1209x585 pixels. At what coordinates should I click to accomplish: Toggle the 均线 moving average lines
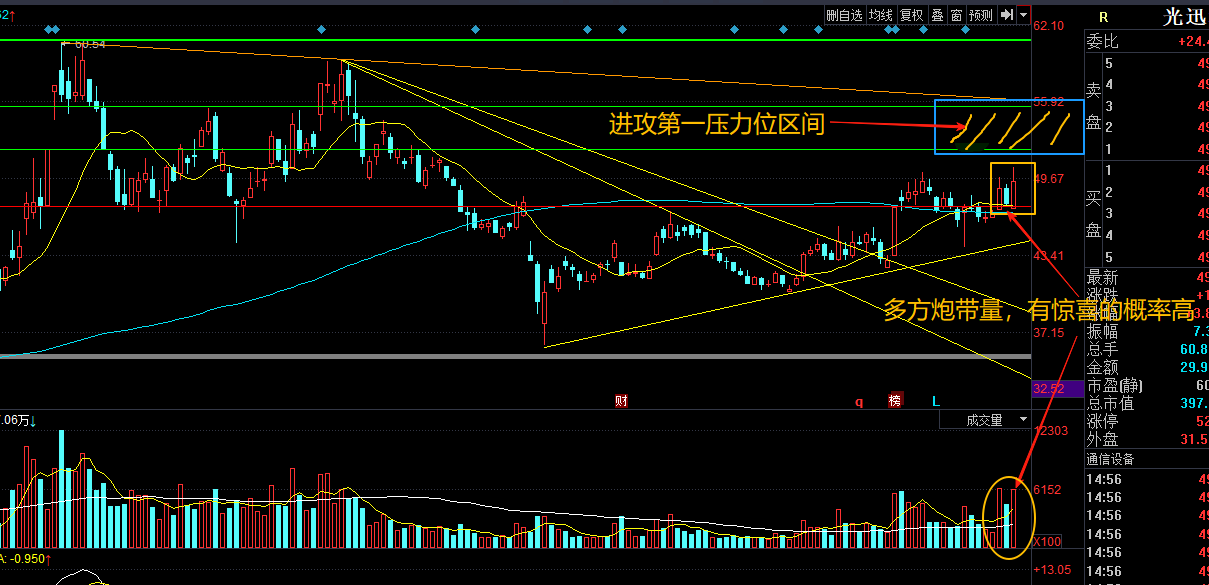880,15
